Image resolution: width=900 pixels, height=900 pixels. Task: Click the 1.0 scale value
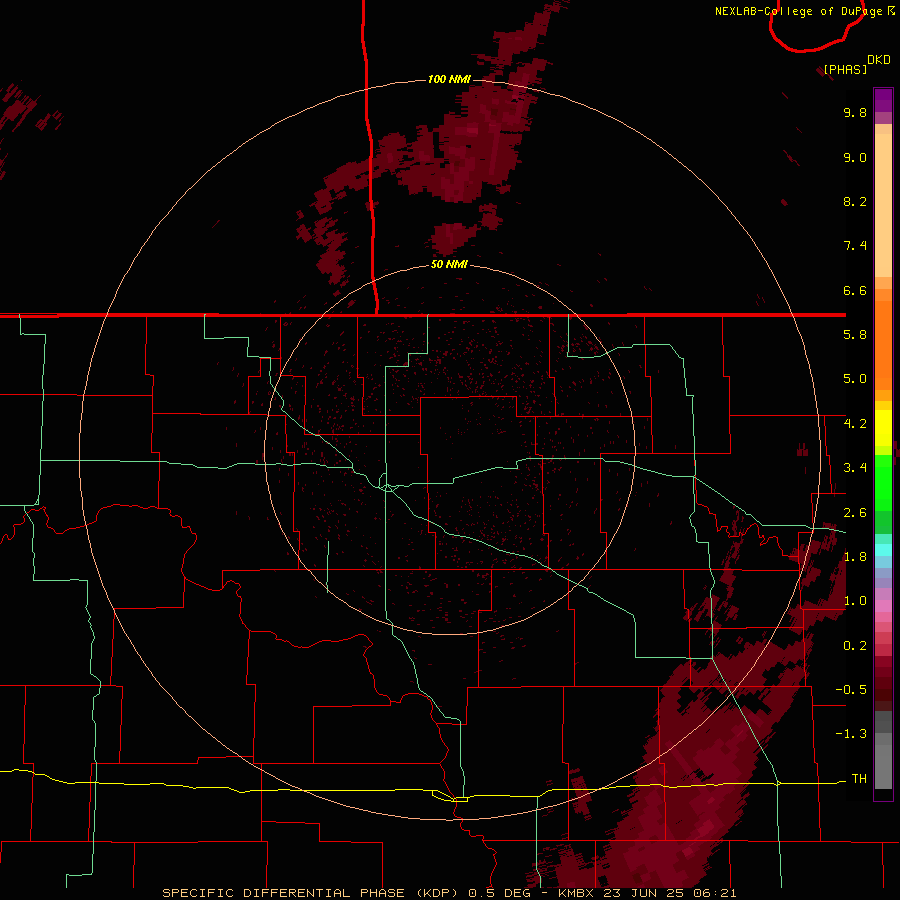855,601
